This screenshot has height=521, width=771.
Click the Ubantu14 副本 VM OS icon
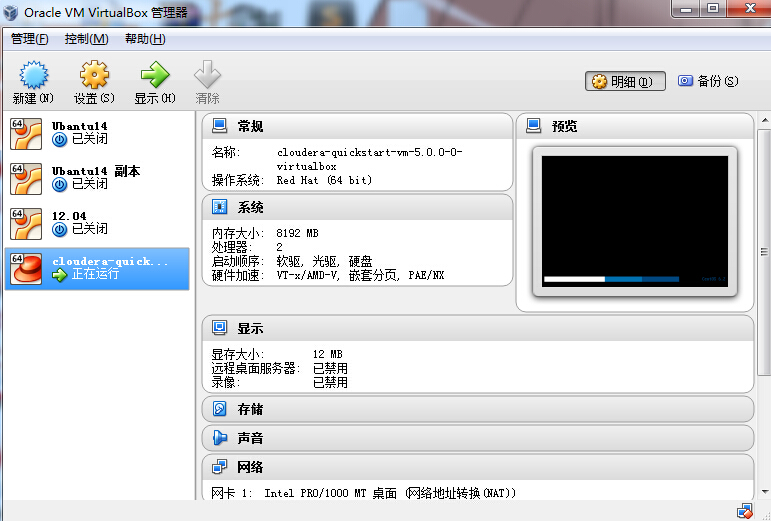pyautogui.click(x=26, y=179)
